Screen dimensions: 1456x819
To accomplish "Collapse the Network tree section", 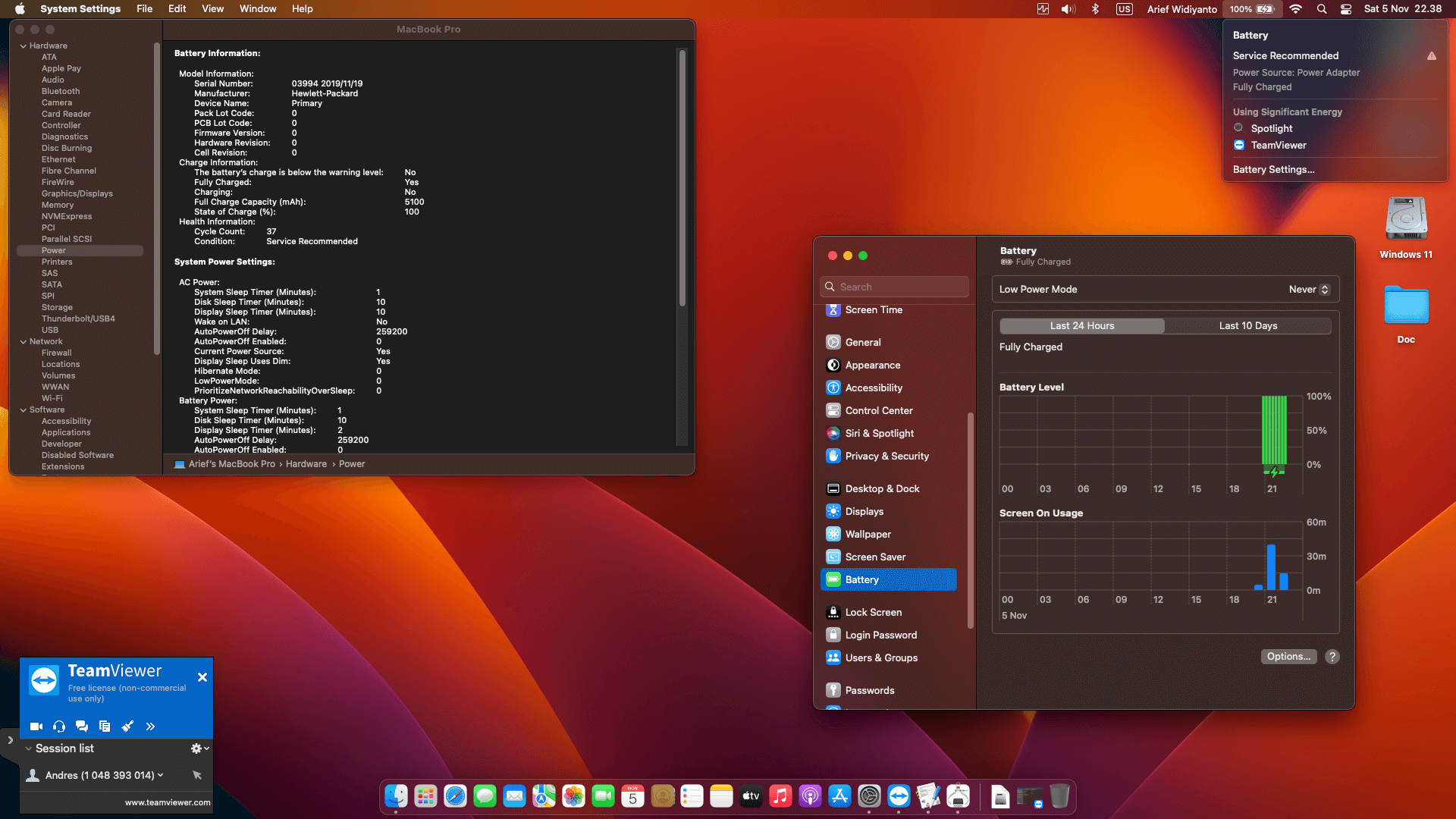I will click(24, 342).
